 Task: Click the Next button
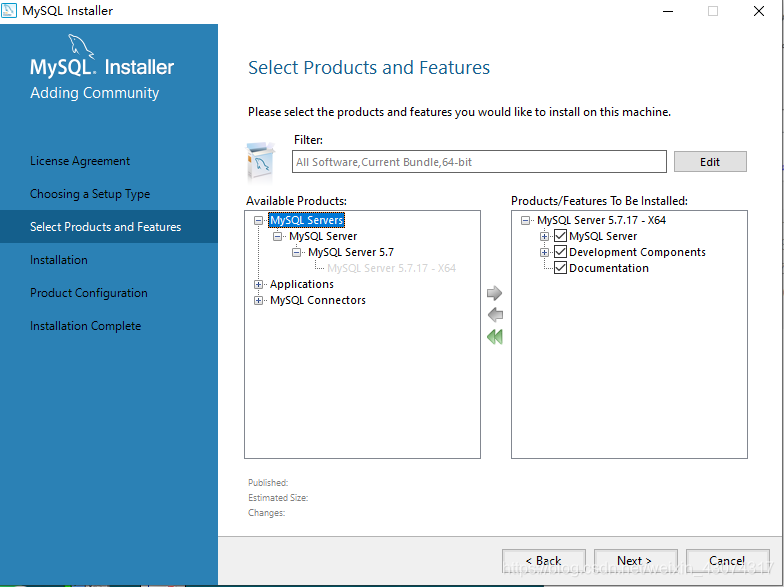coord(636,560)
